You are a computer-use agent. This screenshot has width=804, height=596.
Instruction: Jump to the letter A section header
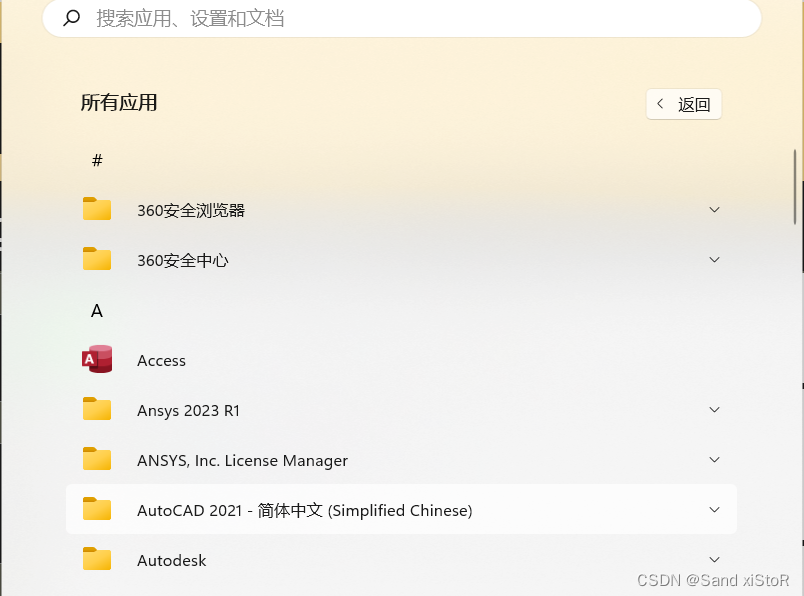coord(96,311)
